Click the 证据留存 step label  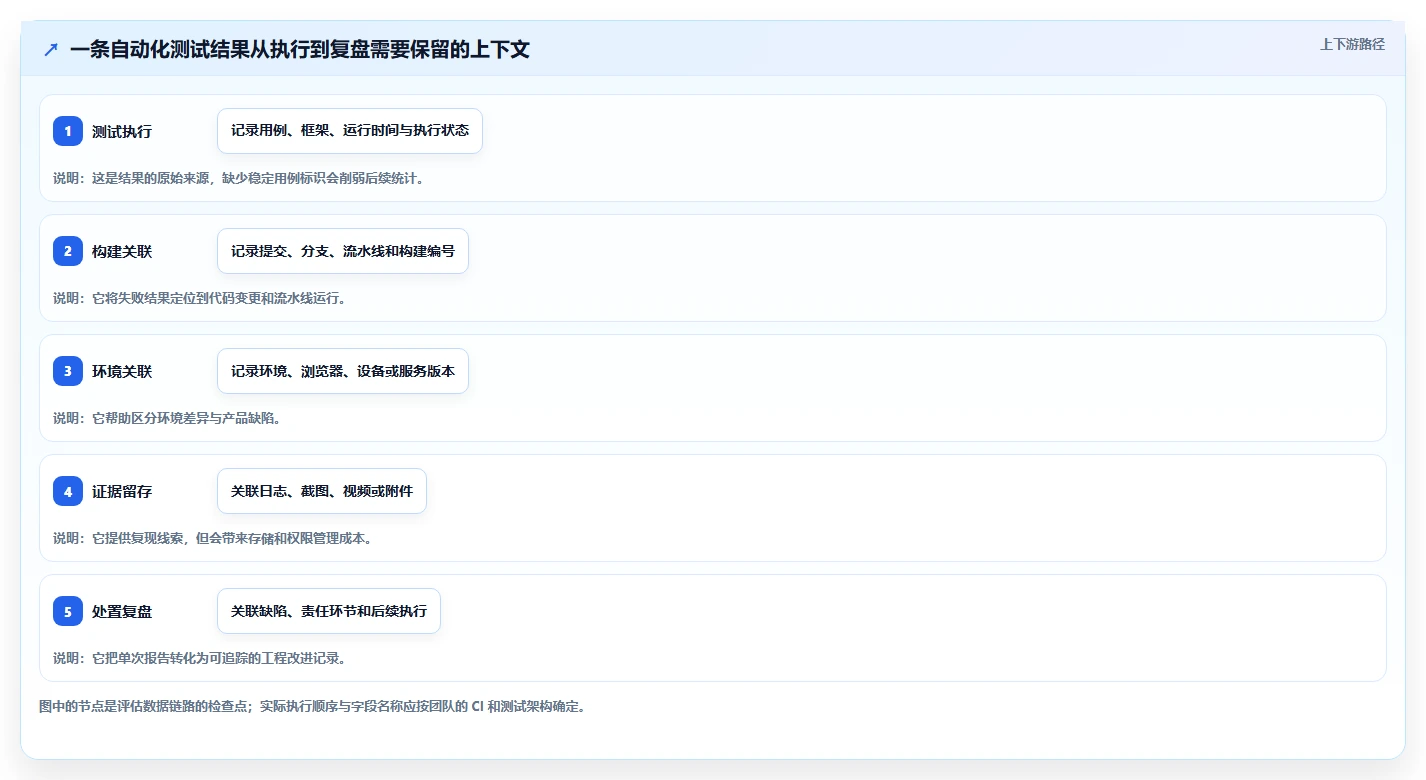click(x=122, y=491)
